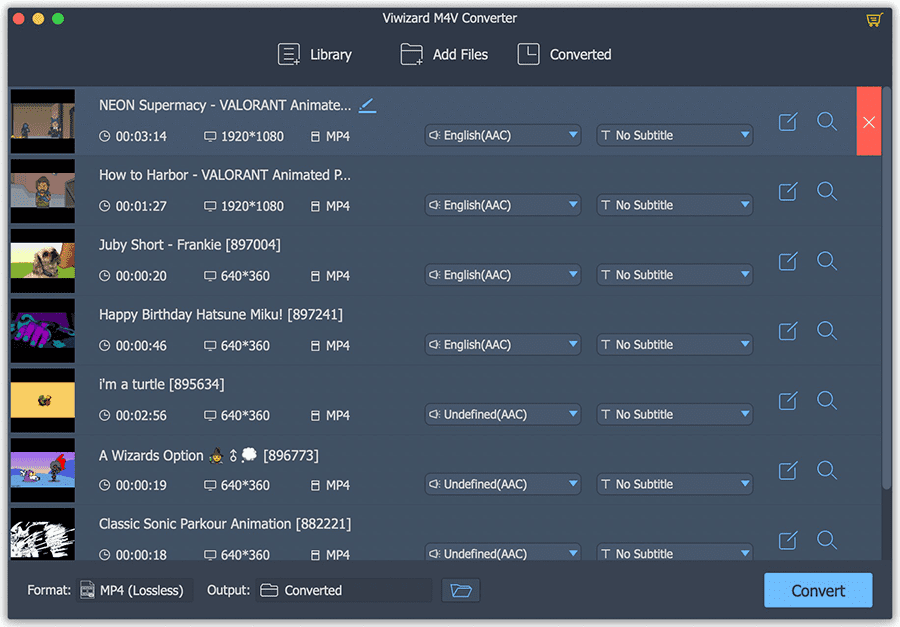Open the shopping cart icon
Image resolution: width=900 pixels, height=627 pixels.
click(874, 18)
